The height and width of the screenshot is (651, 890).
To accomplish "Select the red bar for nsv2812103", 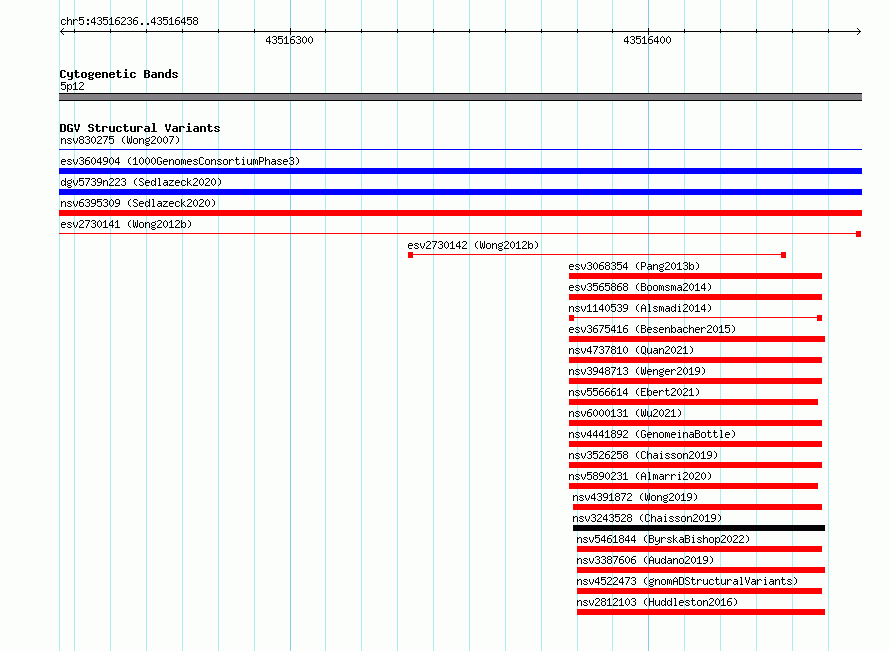I will 701,612.
